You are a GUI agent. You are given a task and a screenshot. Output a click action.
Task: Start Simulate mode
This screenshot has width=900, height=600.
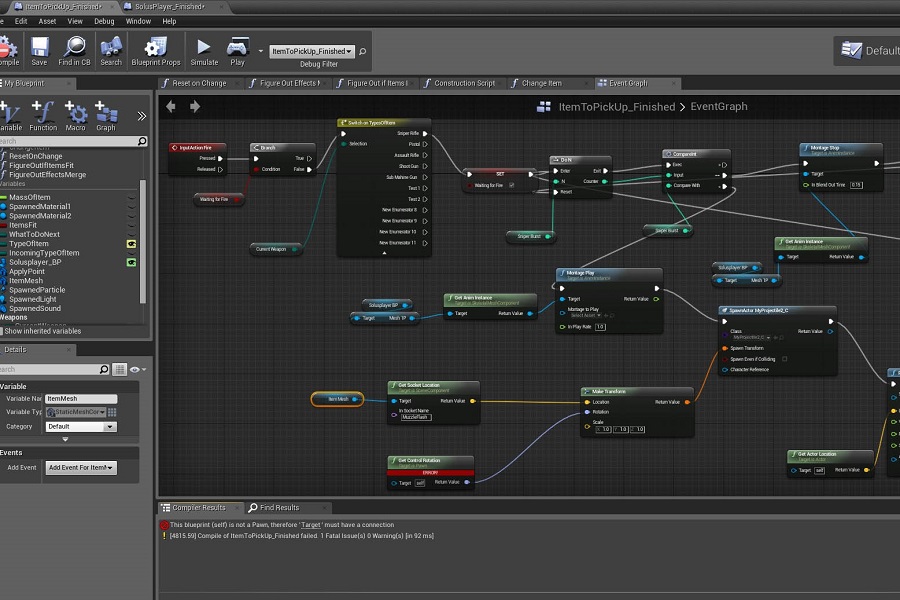[204, 49]
